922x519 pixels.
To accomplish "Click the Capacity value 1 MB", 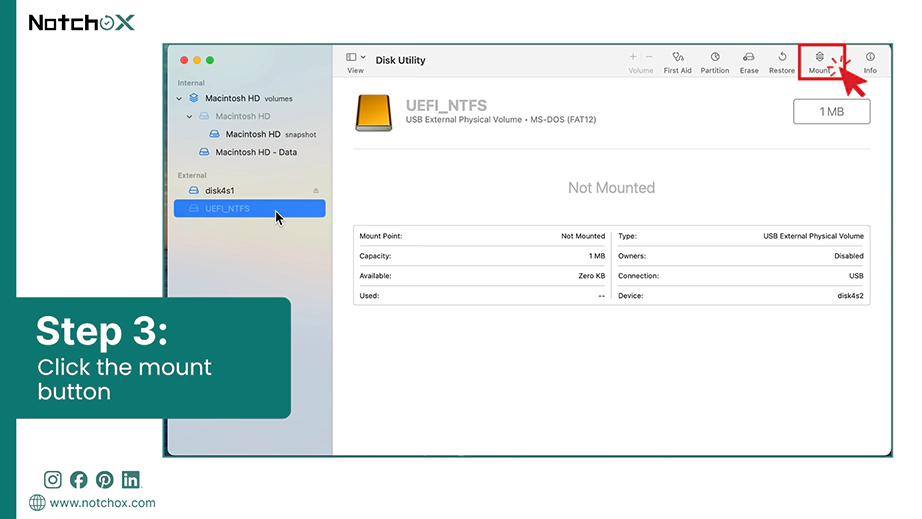I will 597,256.
